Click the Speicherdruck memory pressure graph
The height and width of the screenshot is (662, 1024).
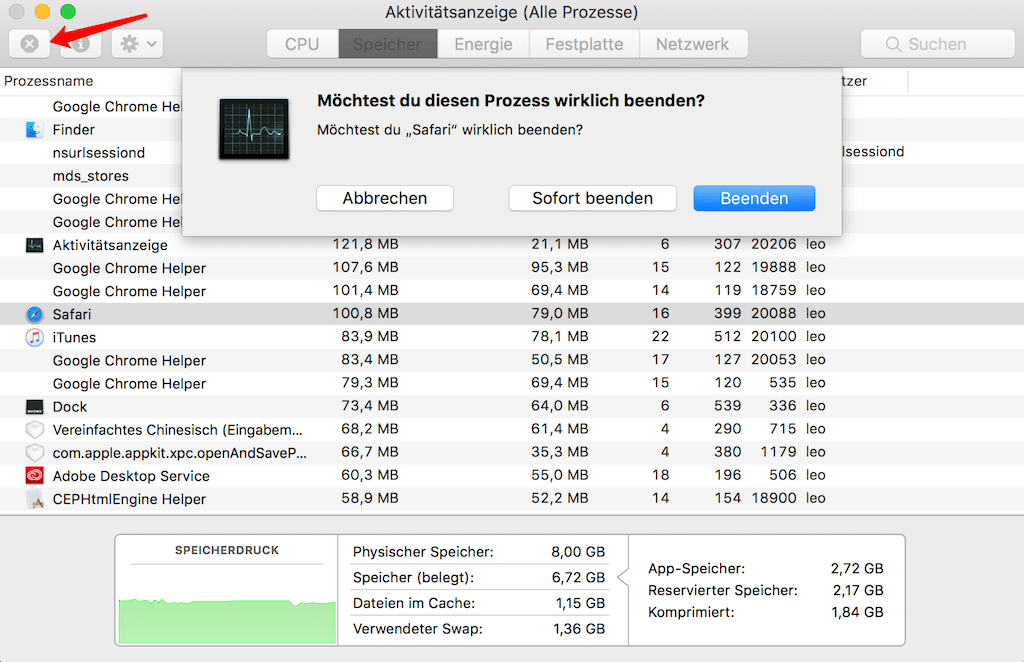pyautogui.click(x=227, y=620)
